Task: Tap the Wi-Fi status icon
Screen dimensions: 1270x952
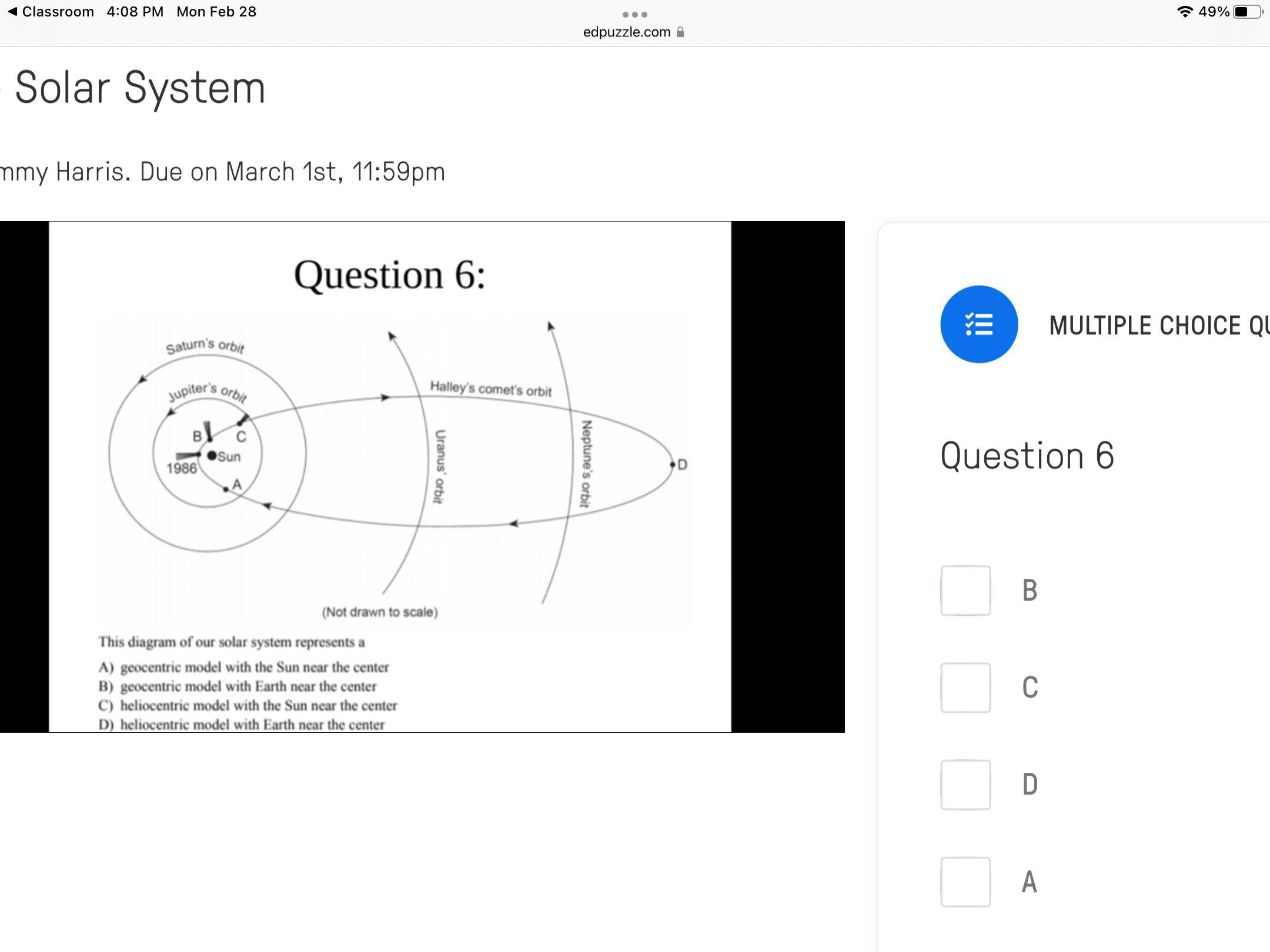Action: point(1184,12)
